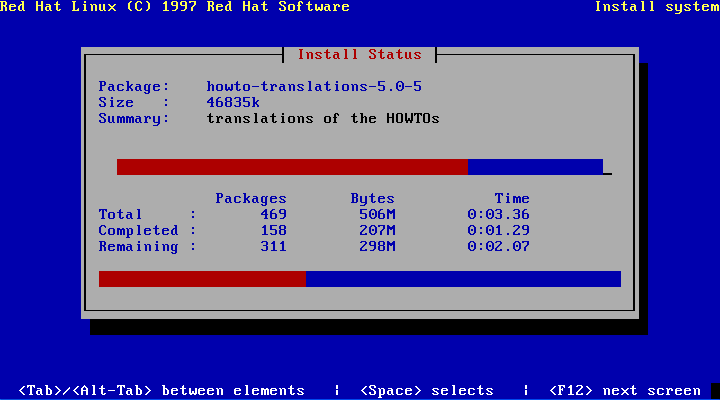Click completed time value 0:01.29
This screenshot has height=400, width=720.
coord(498,231)
